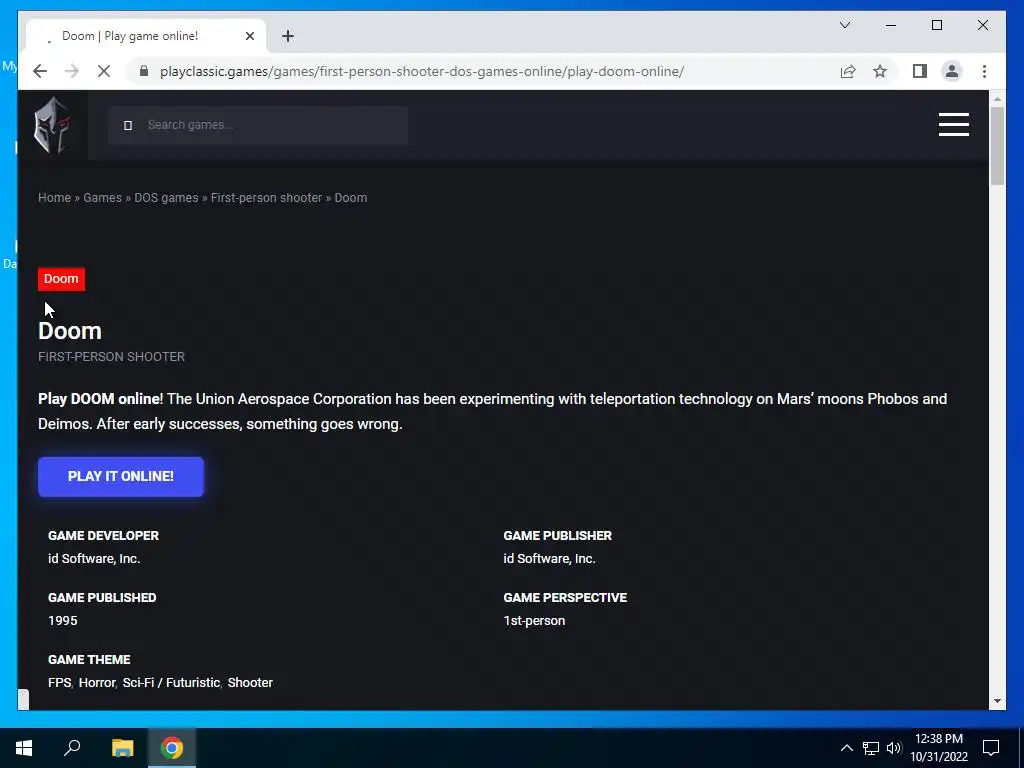
Task: Click the helmet site logo
Action: coord(52,125)
